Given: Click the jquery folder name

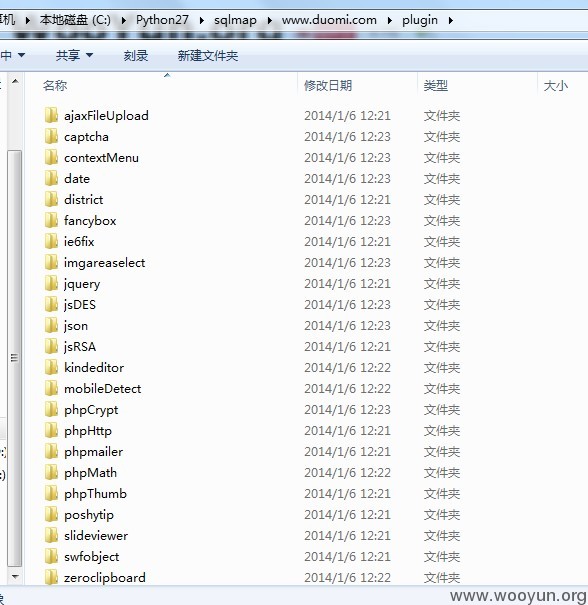Looking at the screenshot, I should 82,284.
